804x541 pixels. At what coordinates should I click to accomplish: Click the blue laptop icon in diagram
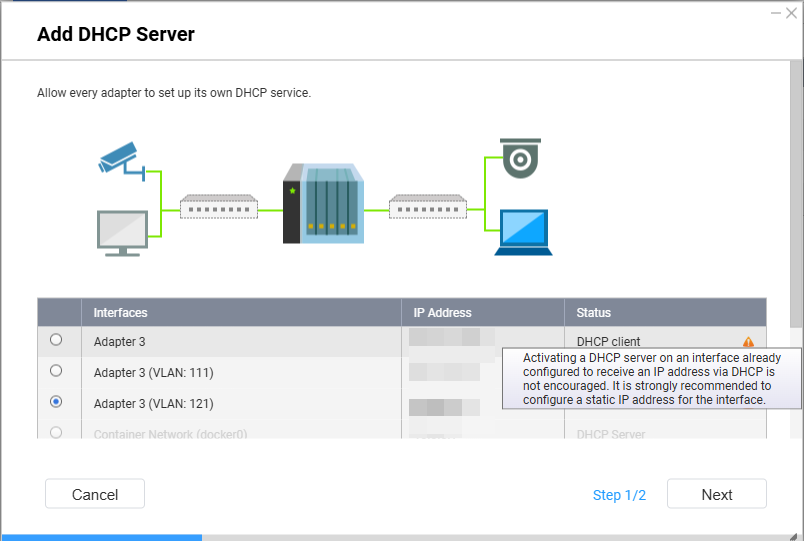[x=523, y=232]
